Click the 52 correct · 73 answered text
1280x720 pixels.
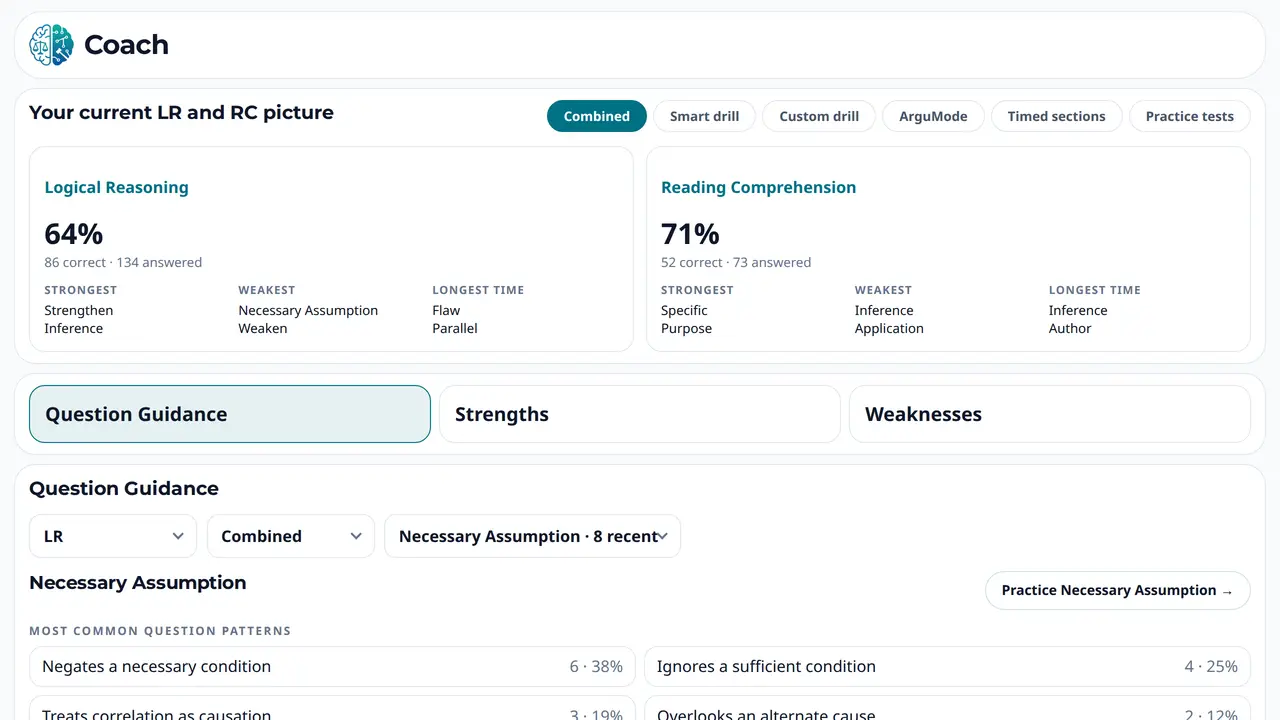[736, 262]
